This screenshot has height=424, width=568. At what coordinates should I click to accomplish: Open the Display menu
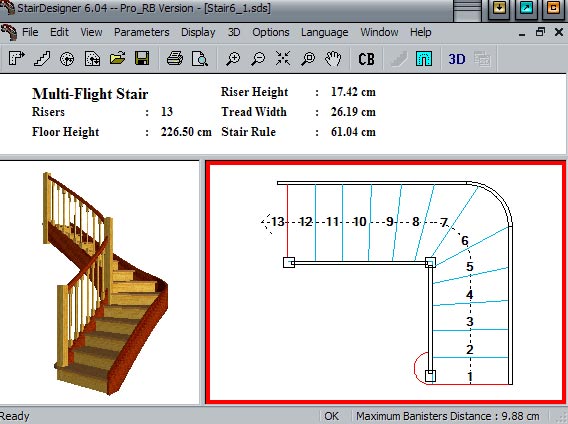click(x=198, y=32)
